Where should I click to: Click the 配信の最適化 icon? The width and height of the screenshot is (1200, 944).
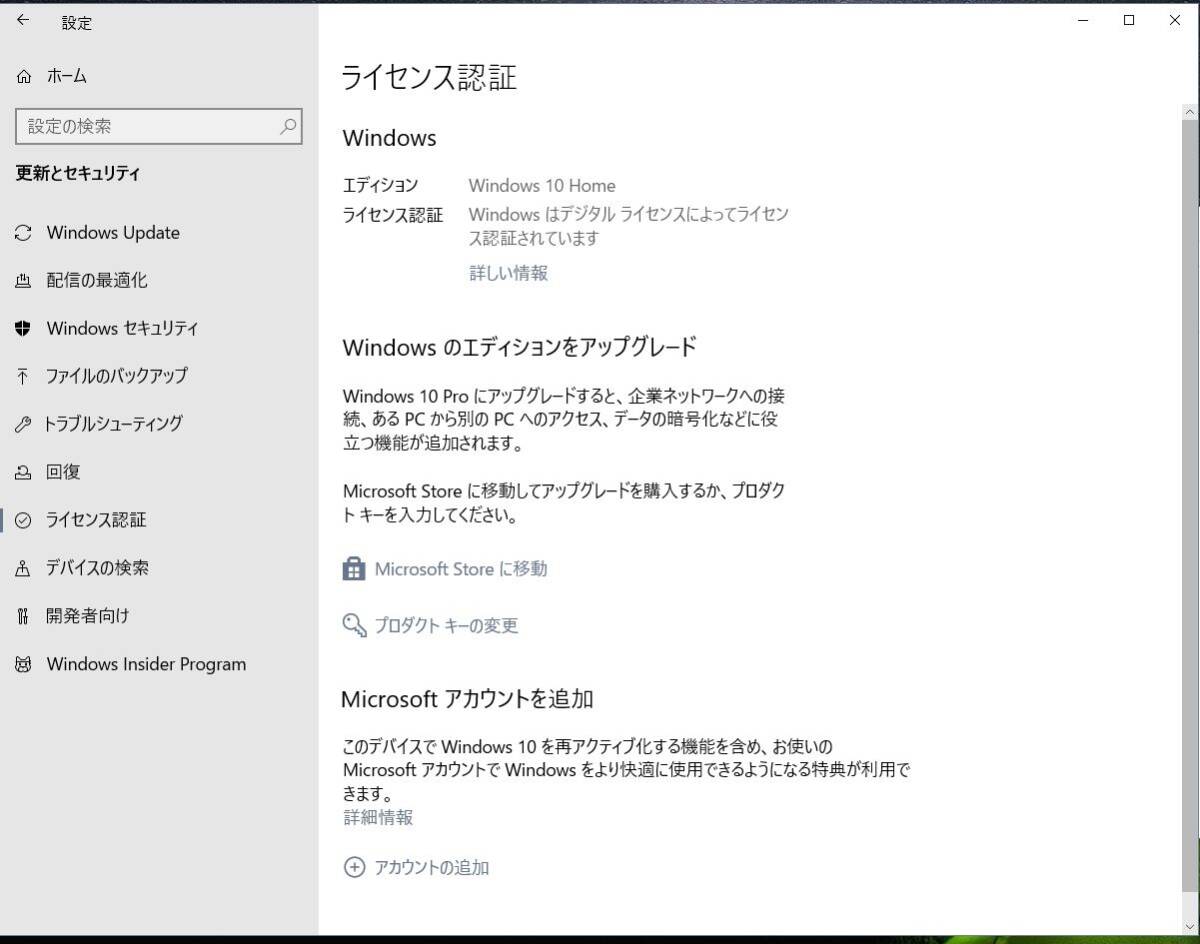pyautogui.click(x=23, y=281)
